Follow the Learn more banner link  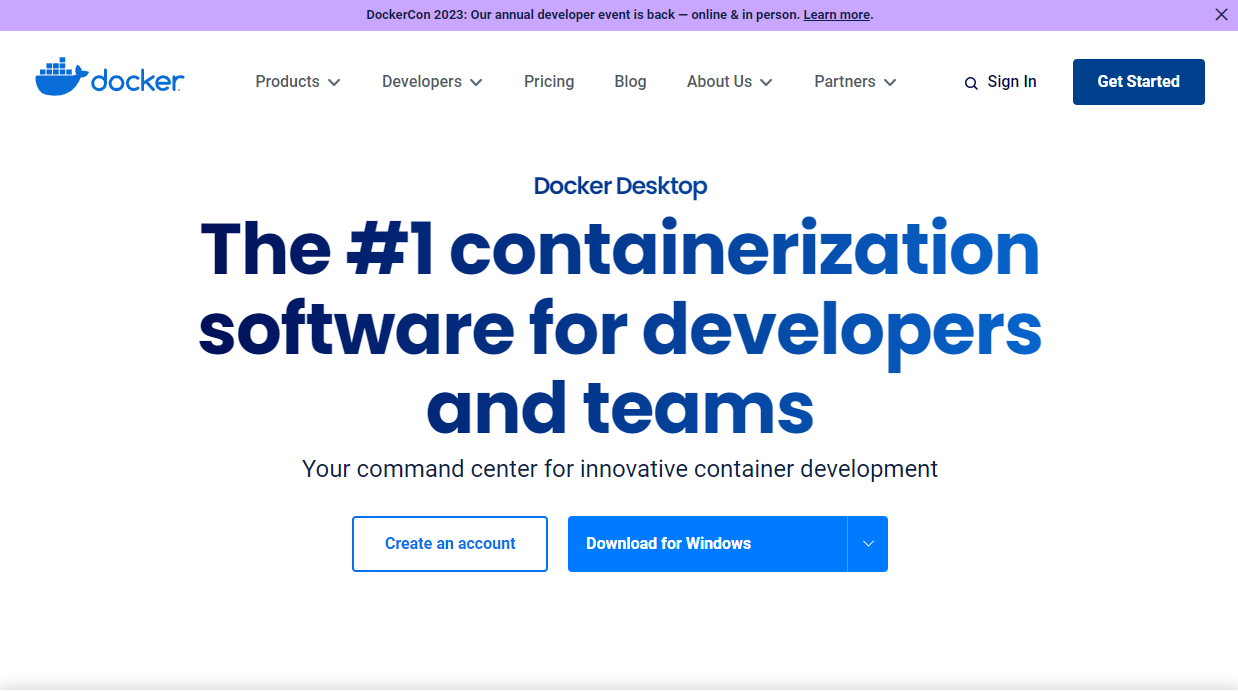pyautogui.click(x=836, y=15)
